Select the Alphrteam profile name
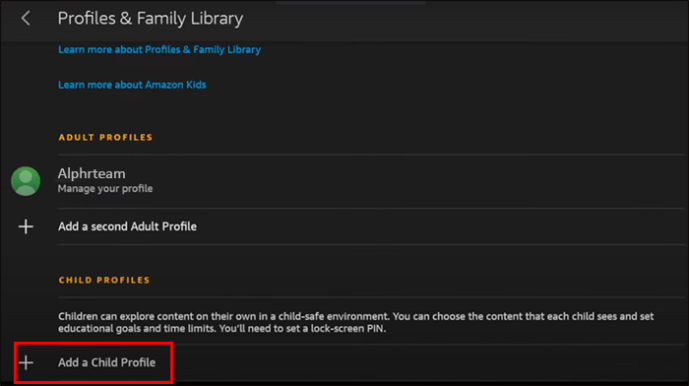The width and height of the screenshot is (689, 386). 91,173
